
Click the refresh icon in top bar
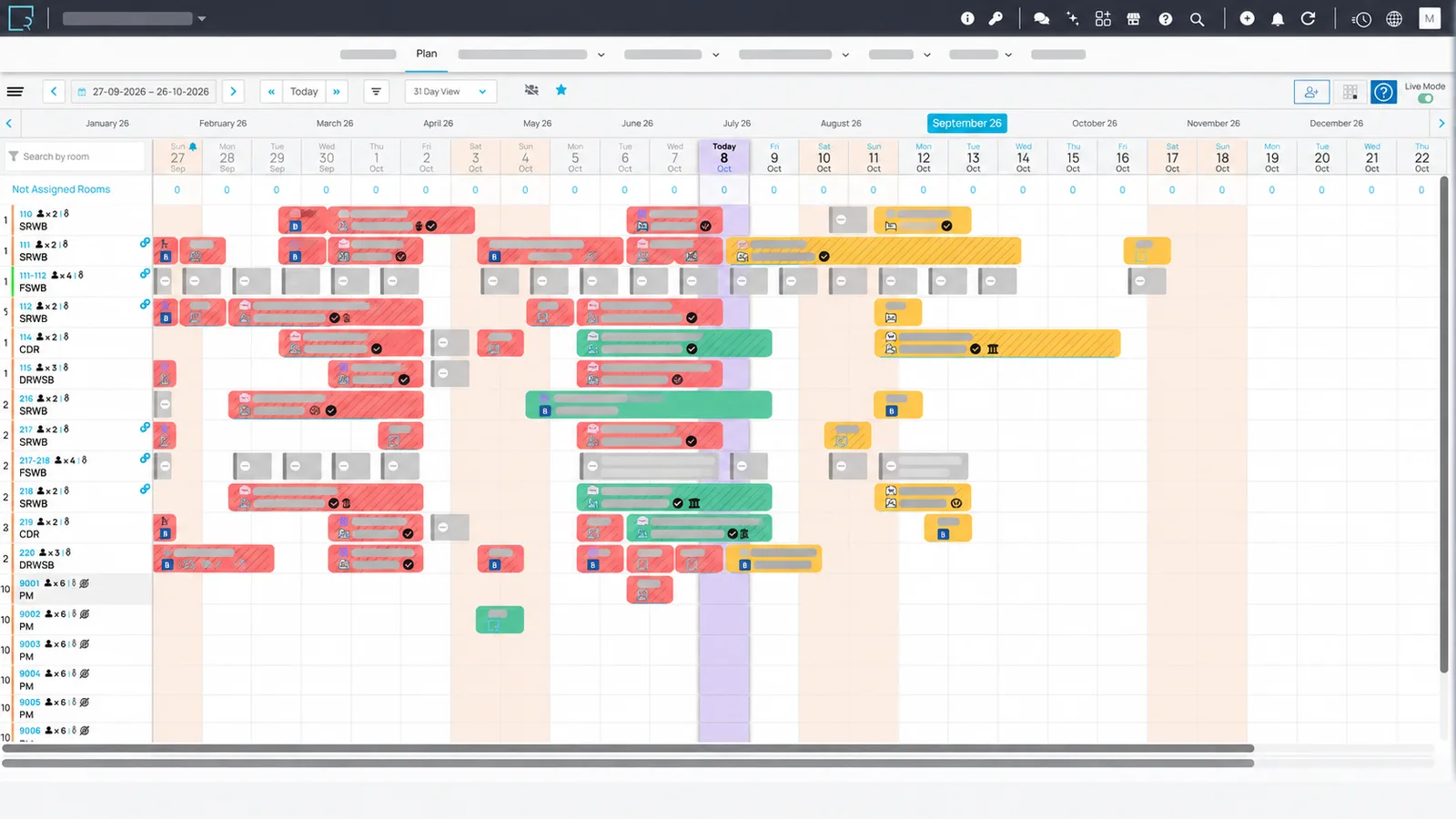(1308, 19)
